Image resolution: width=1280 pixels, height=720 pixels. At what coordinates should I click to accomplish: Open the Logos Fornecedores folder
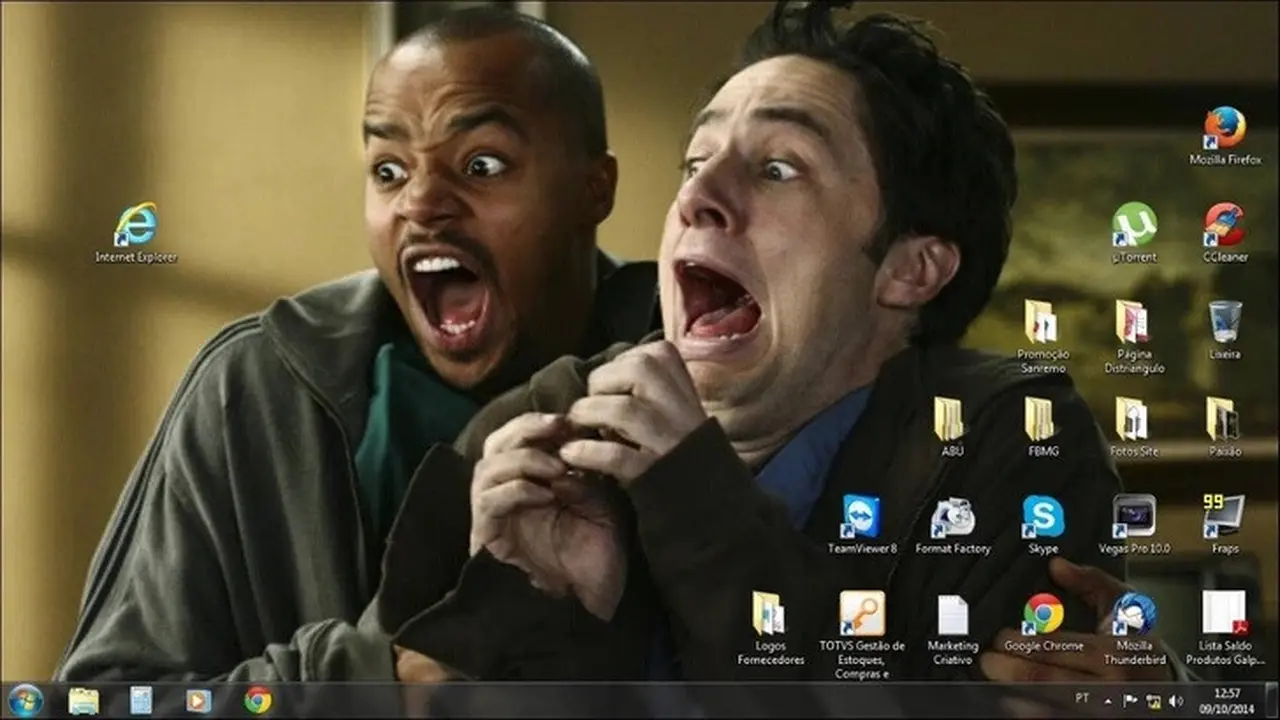click(770, 610)
